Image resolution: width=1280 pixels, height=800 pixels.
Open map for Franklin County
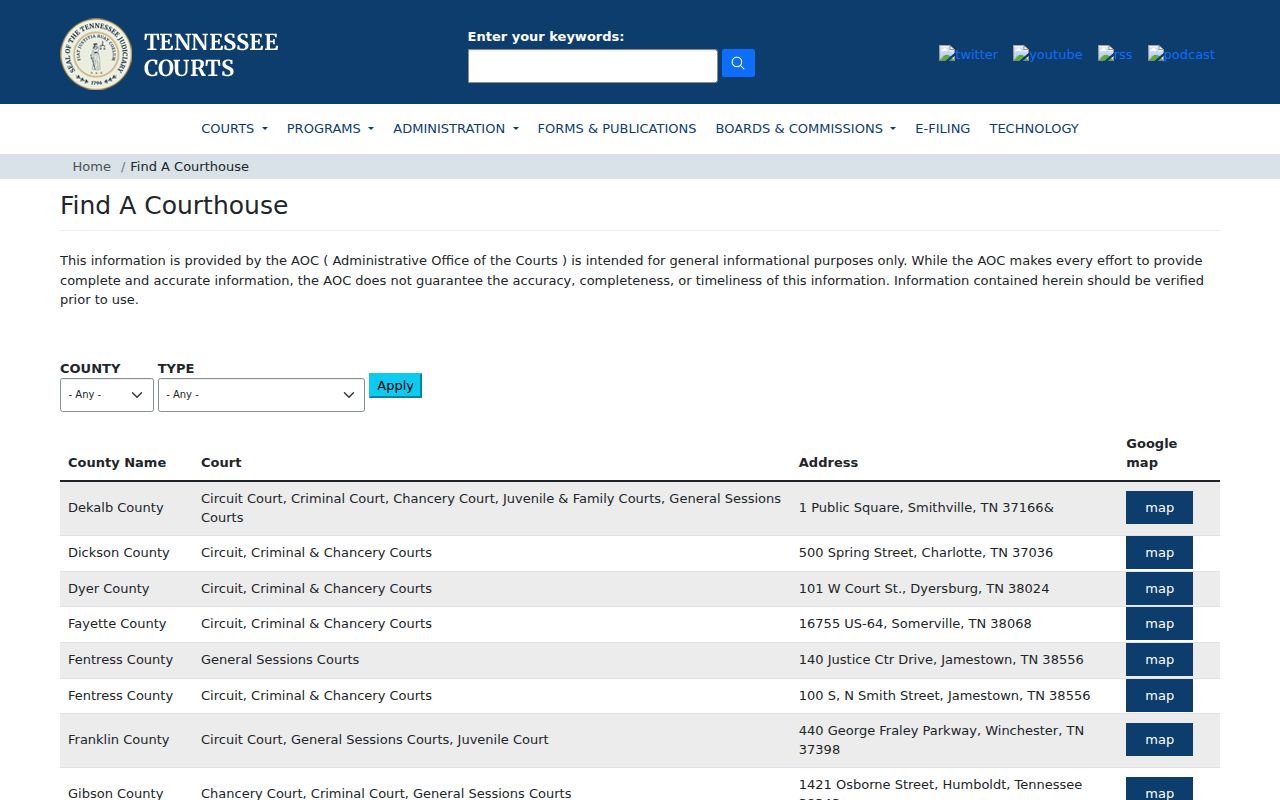click(x=1159, y=740)
